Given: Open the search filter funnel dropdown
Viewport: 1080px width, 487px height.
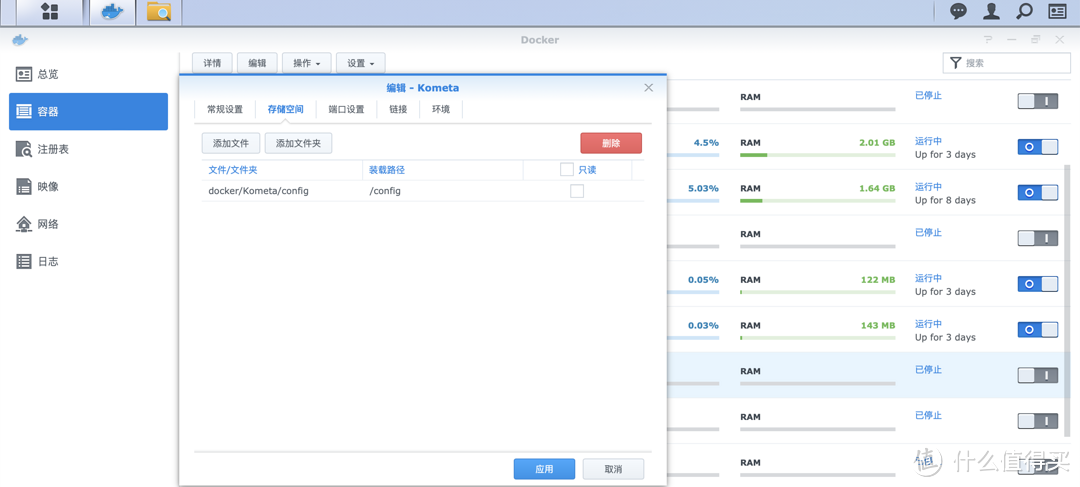Looking at the screenshot, I should [956, 63].
